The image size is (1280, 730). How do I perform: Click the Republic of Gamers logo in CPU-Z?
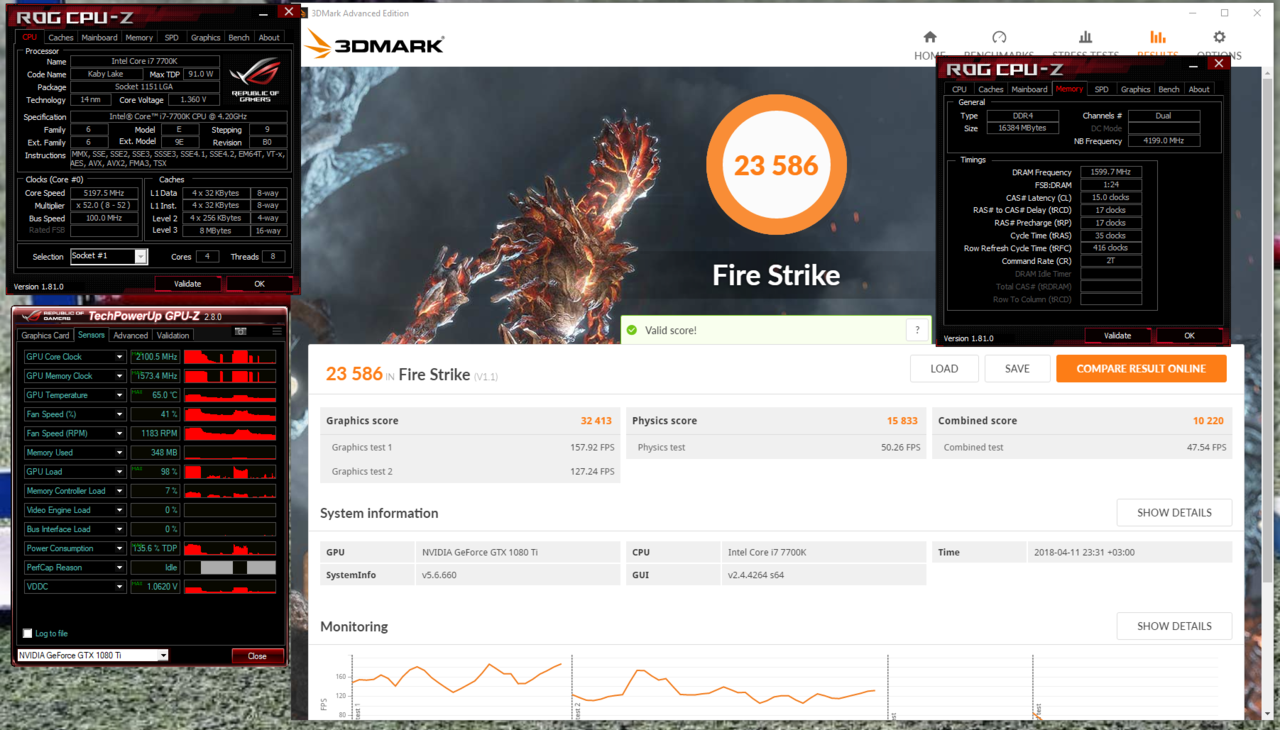click(x=255, y=81)
